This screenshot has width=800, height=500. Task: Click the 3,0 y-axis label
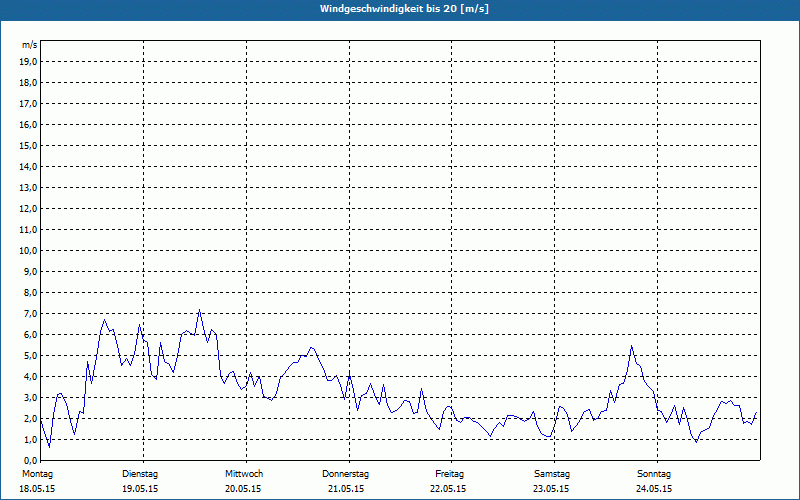tap(30, 397)
